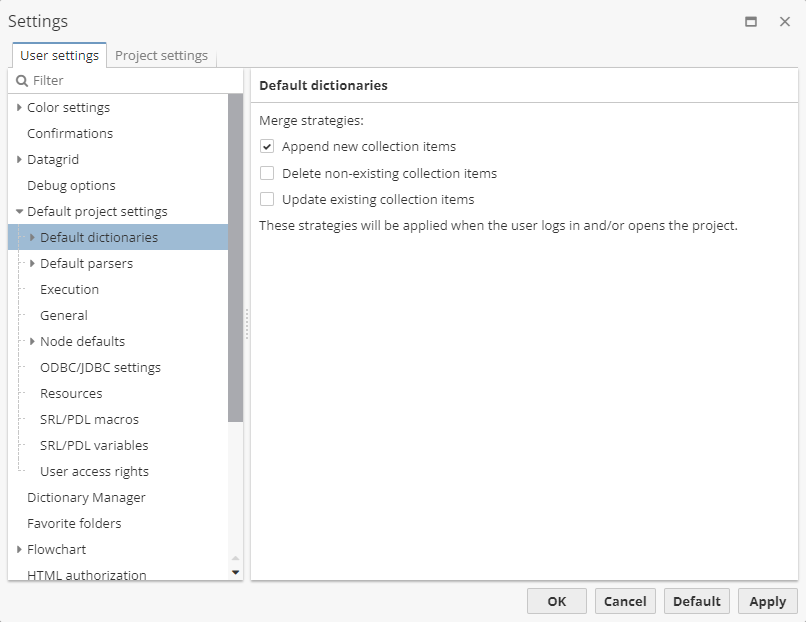Expand the Flowchart settings category
The image size is (806, 622).
tap(19, 549)
